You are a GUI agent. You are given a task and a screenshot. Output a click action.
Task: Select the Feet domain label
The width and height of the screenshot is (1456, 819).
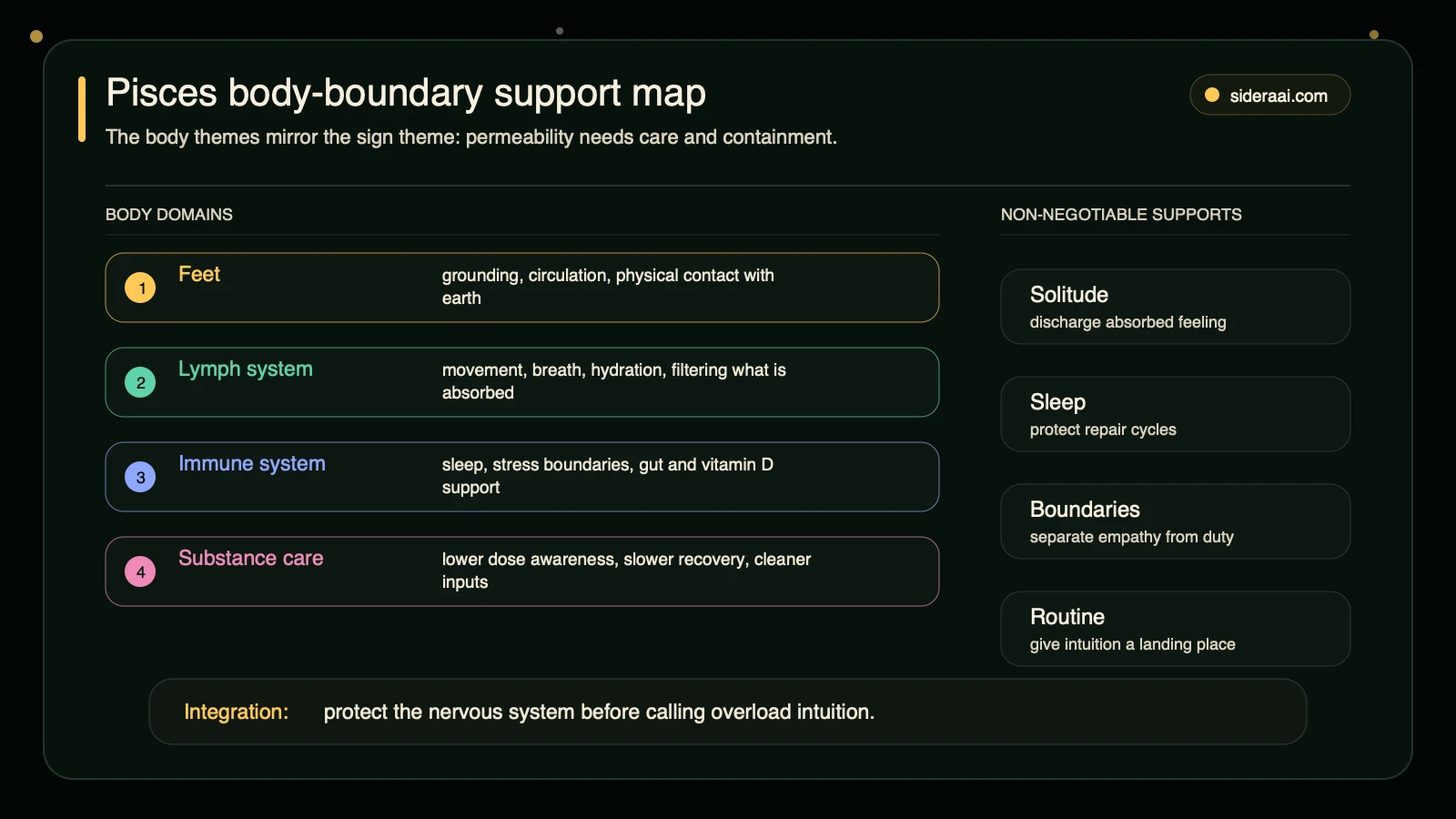199,274
